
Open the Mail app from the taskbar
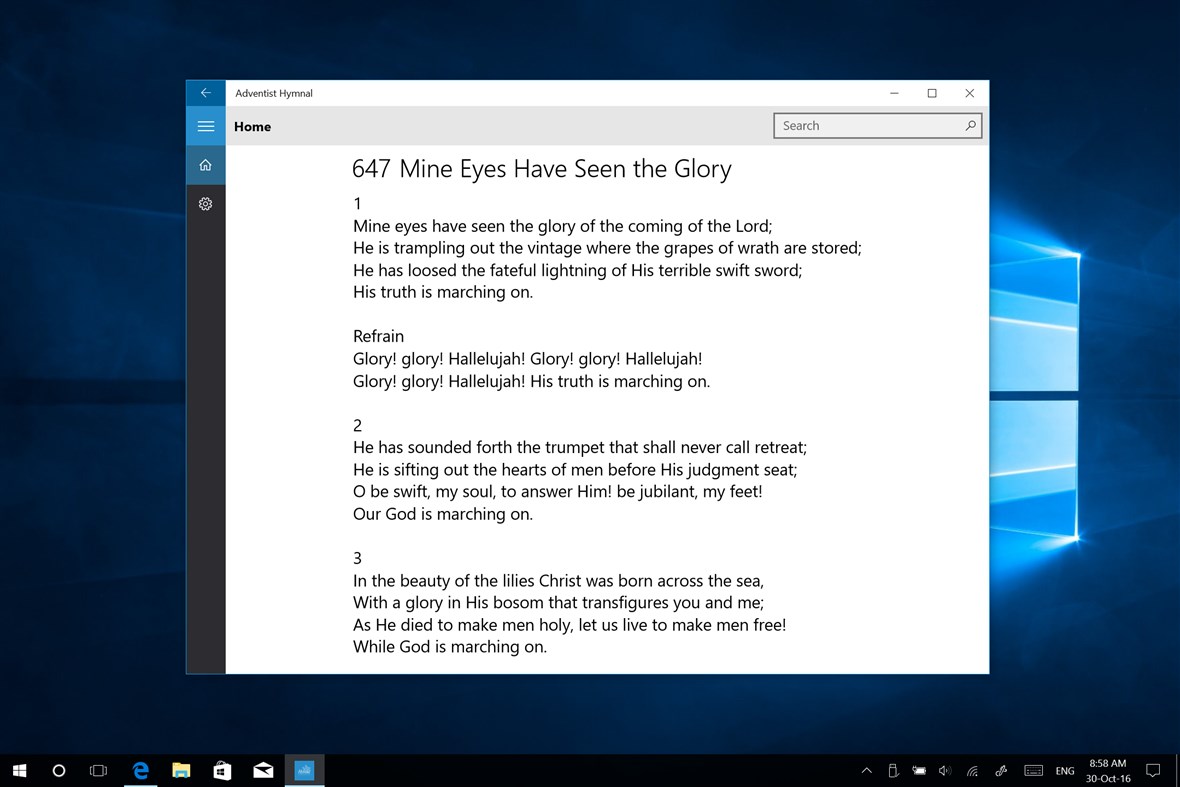(x=263, y=770)
